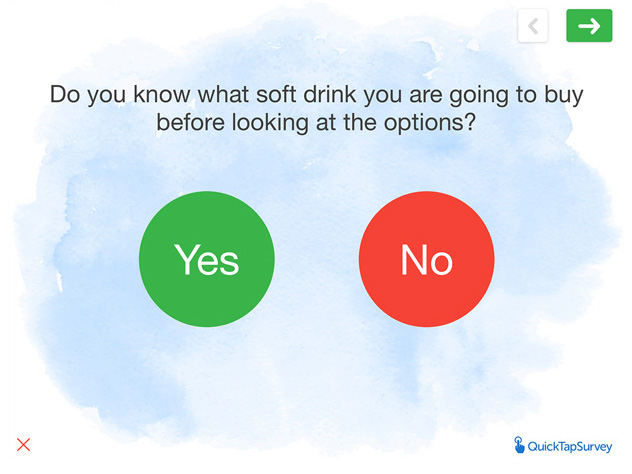Go back using the left chevron
Screen dimensions: 632x474
533,26
